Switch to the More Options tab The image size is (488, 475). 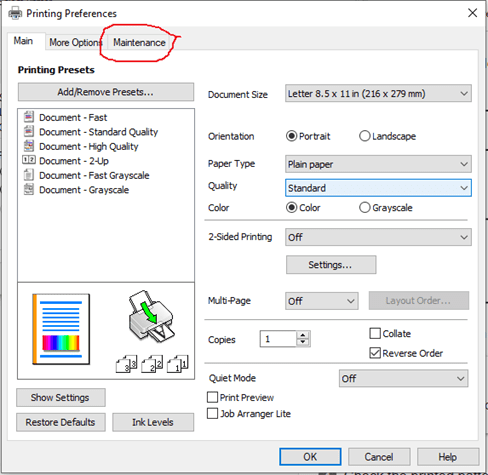pyautogui.click(x=75, y=42)
